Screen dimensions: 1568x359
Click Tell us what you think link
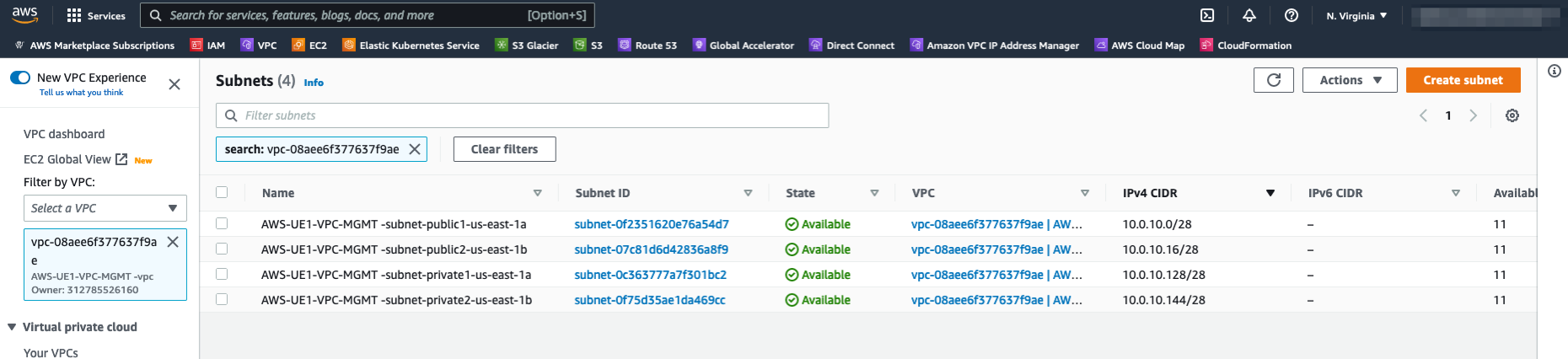point(81,93)
